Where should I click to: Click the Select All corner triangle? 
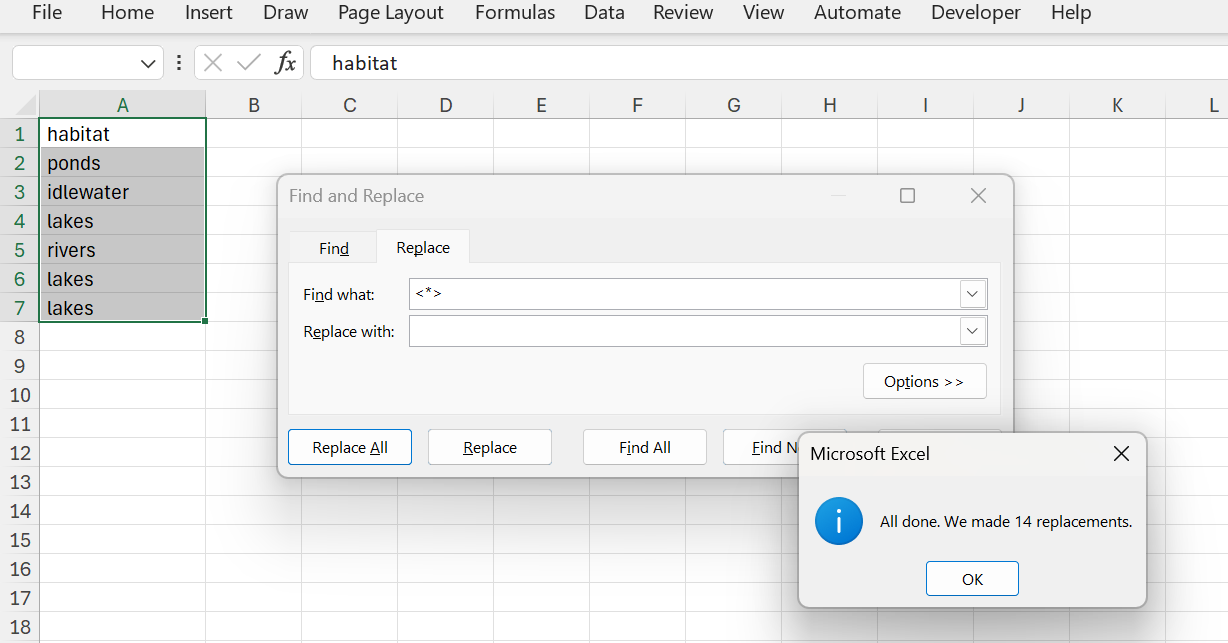(20, 105)
